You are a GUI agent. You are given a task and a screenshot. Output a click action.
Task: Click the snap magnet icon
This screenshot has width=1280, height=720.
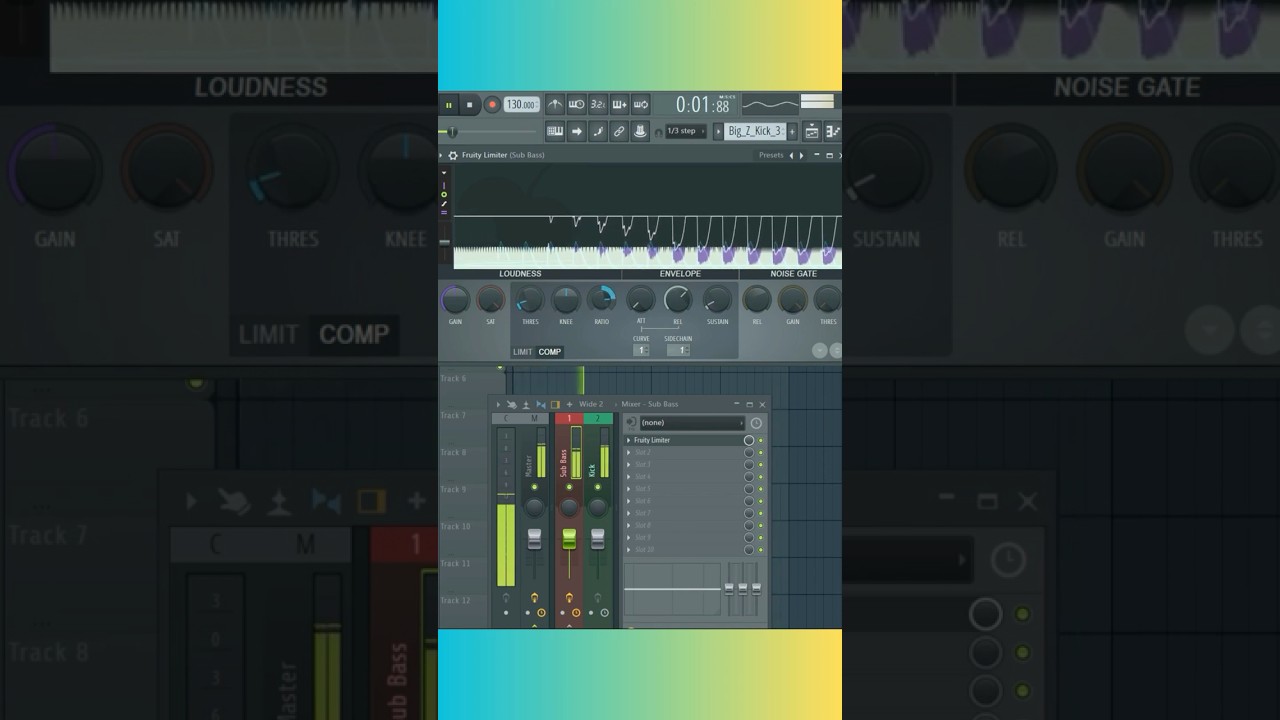point(658,132)
